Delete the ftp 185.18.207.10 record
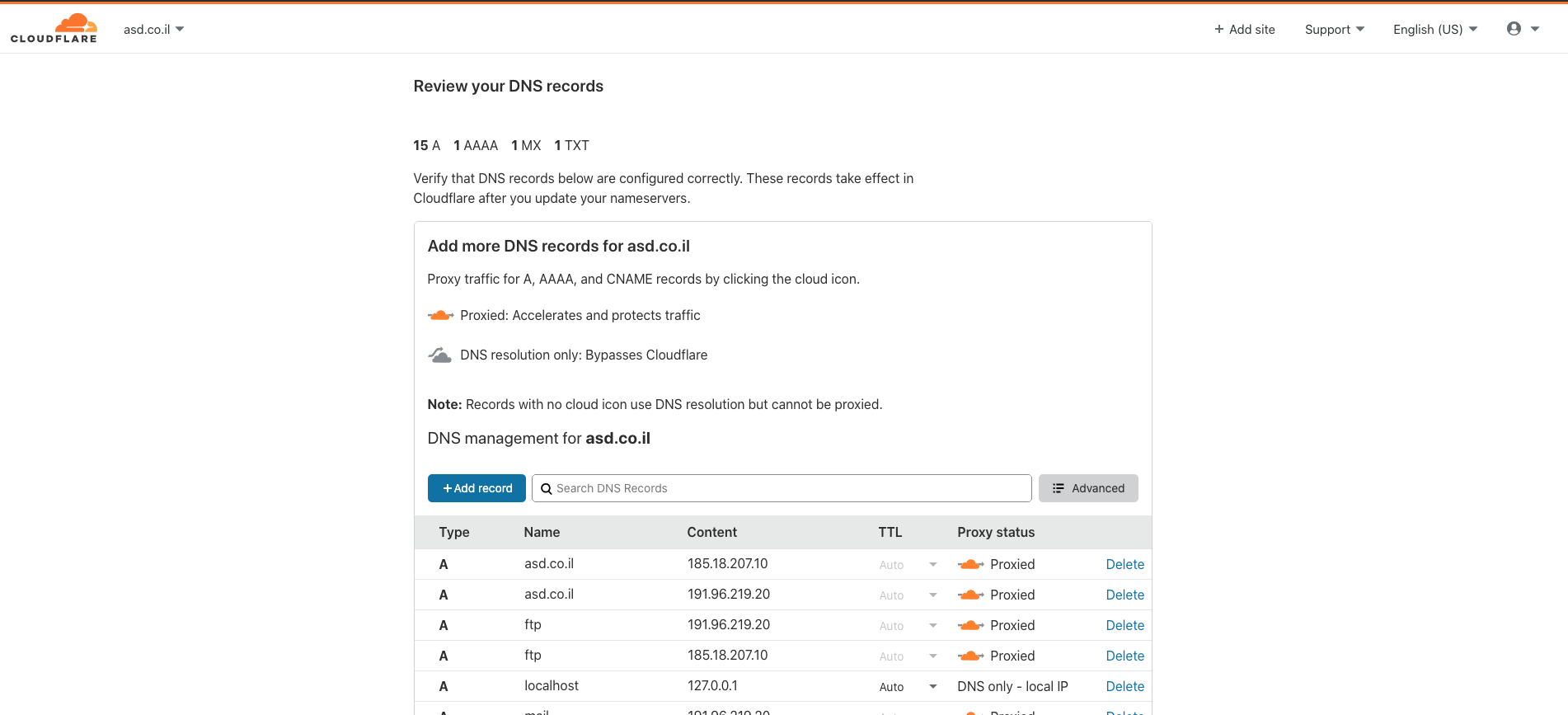This screenshot has width=1568, height=715. coord(1124,656)
